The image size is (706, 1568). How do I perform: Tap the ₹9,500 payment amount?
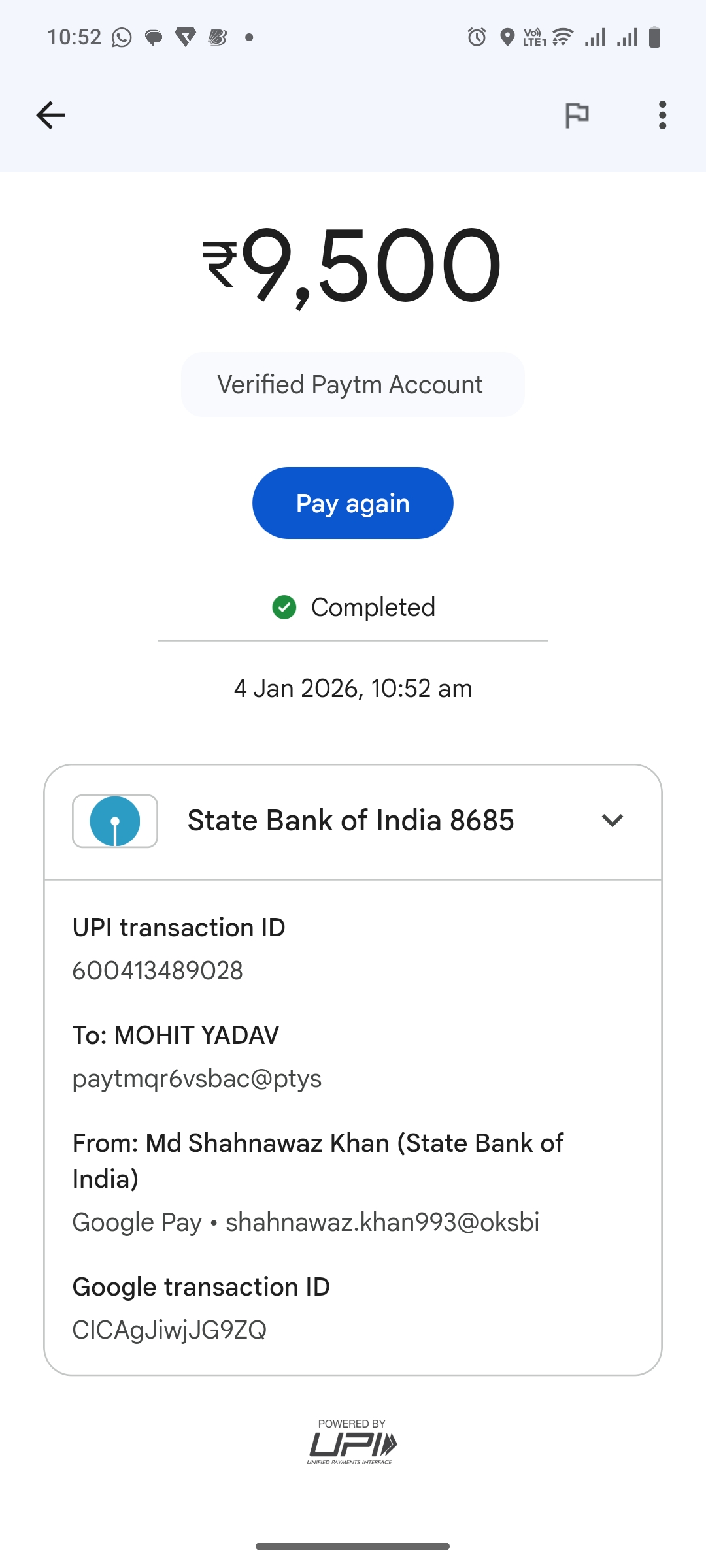pos(352,266)
